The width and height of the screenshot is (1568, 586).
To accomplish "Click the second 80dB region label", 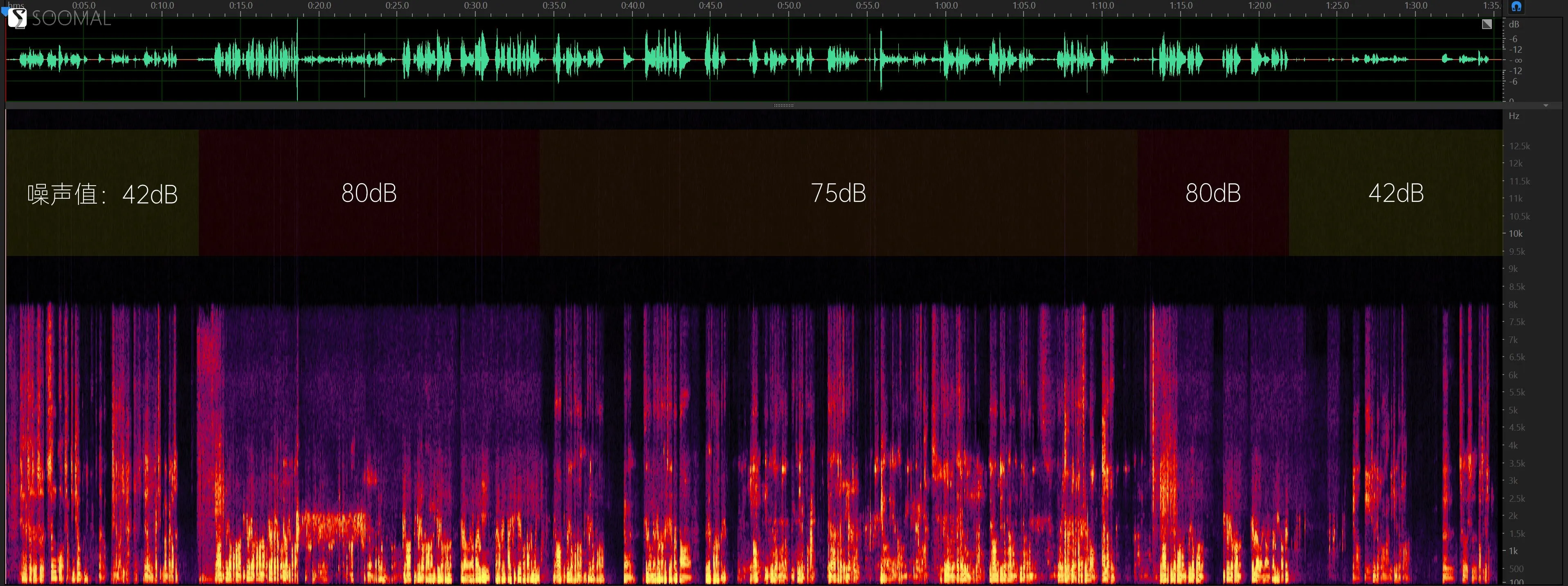I will coord(1213,193).
